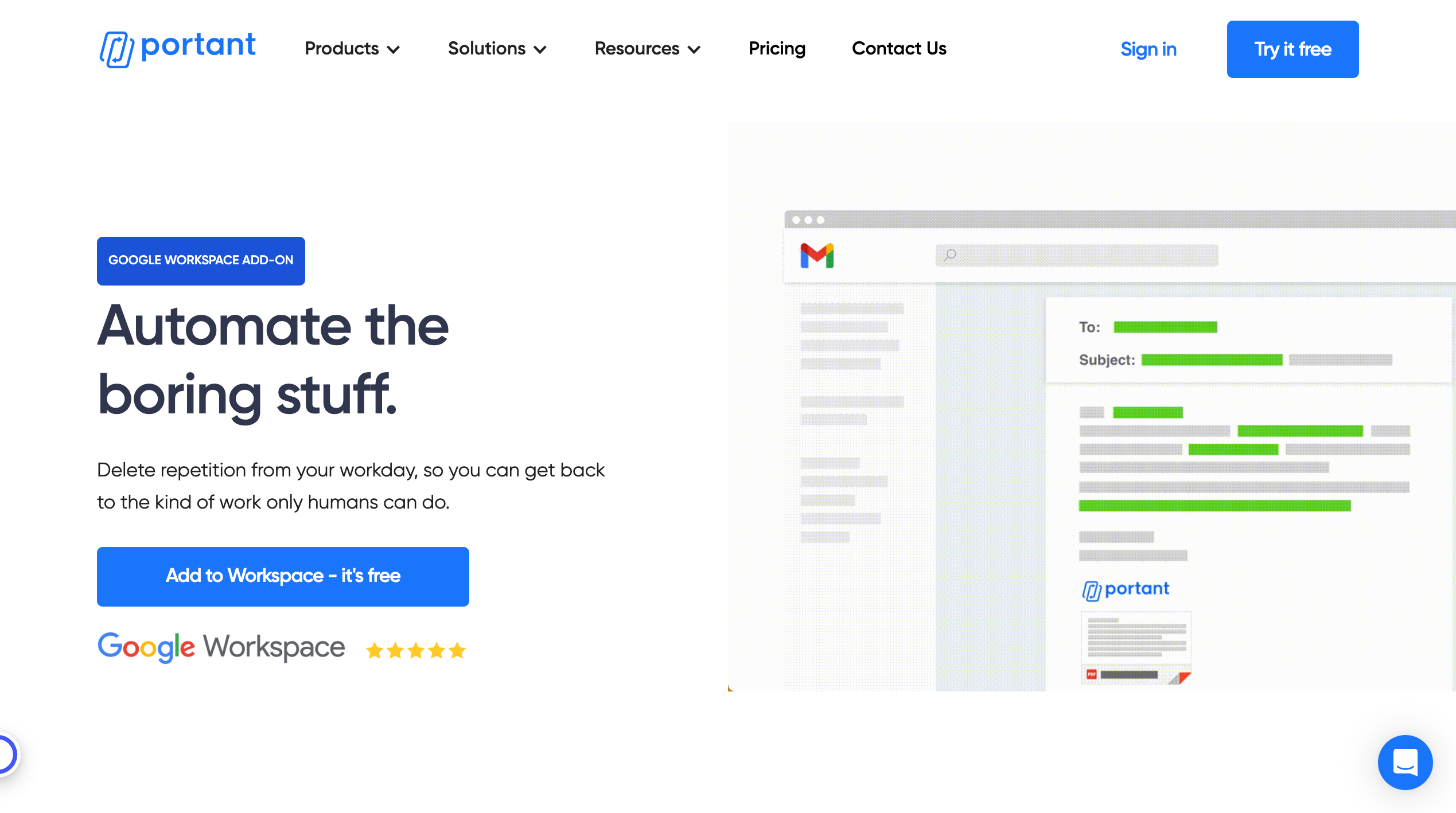The height and width of the screenshot is (813, 1456).
Task: Click the 'Try it free' button
Action: point(1292,49)
